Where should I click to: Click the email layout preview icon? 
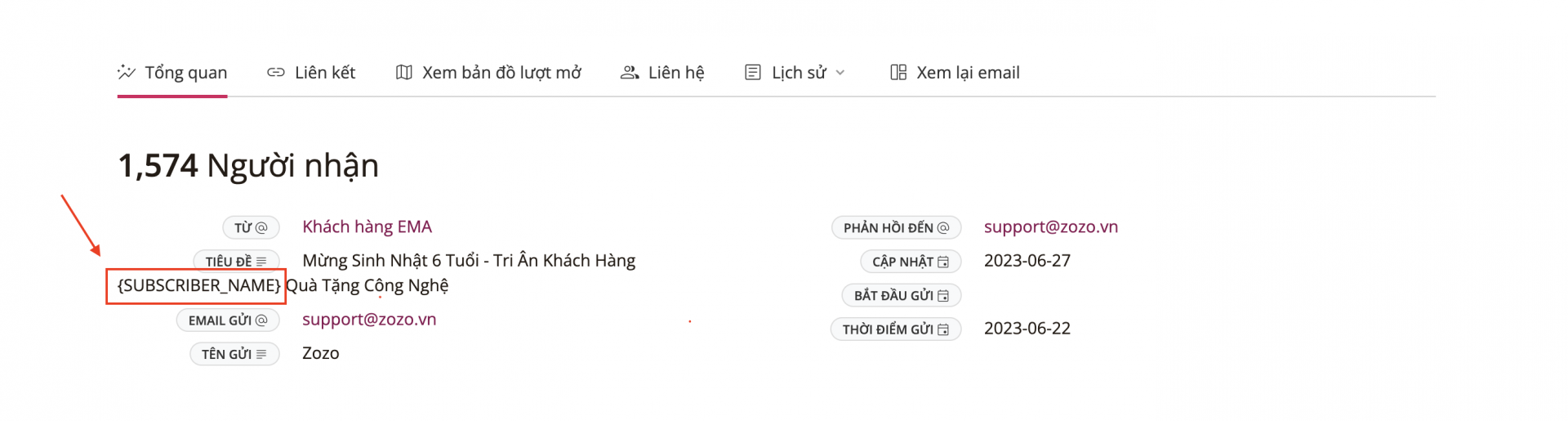898,73
